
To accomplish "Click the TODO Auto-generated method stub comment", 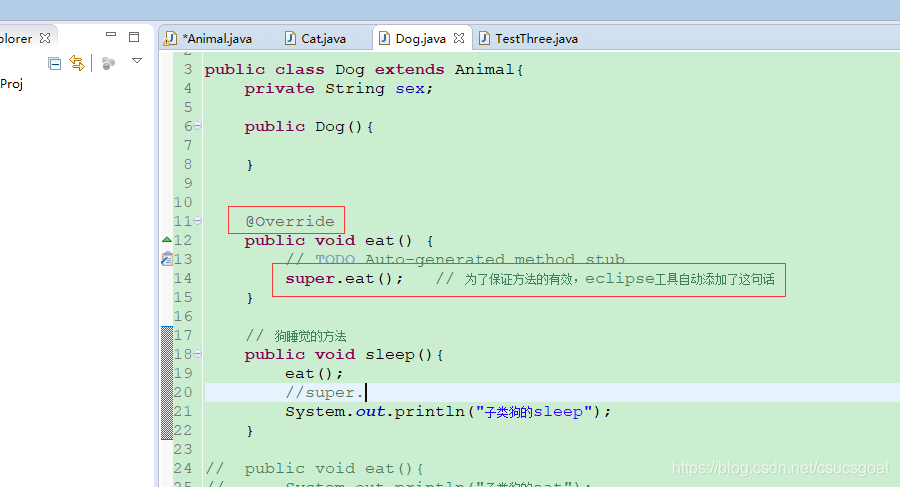I will click(x=455, y=258).
